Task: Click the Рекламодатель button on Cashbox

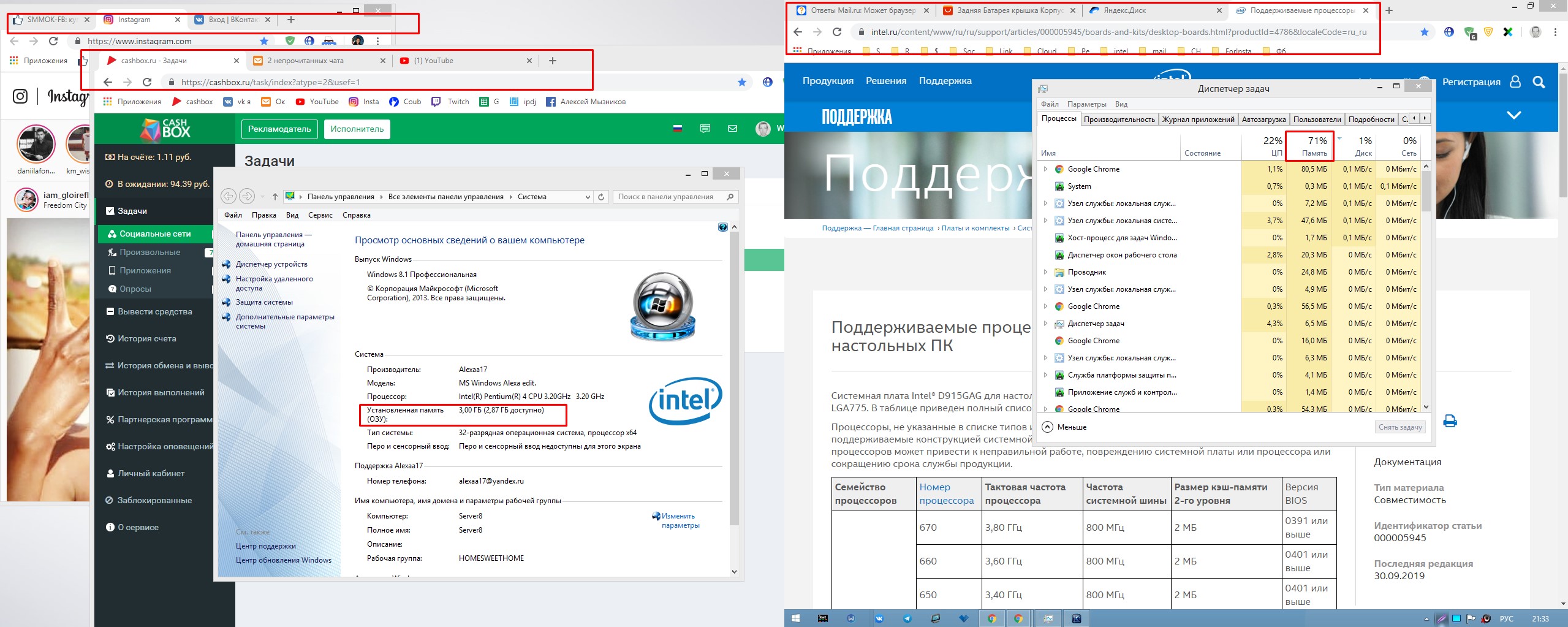Action: [279, 129]
